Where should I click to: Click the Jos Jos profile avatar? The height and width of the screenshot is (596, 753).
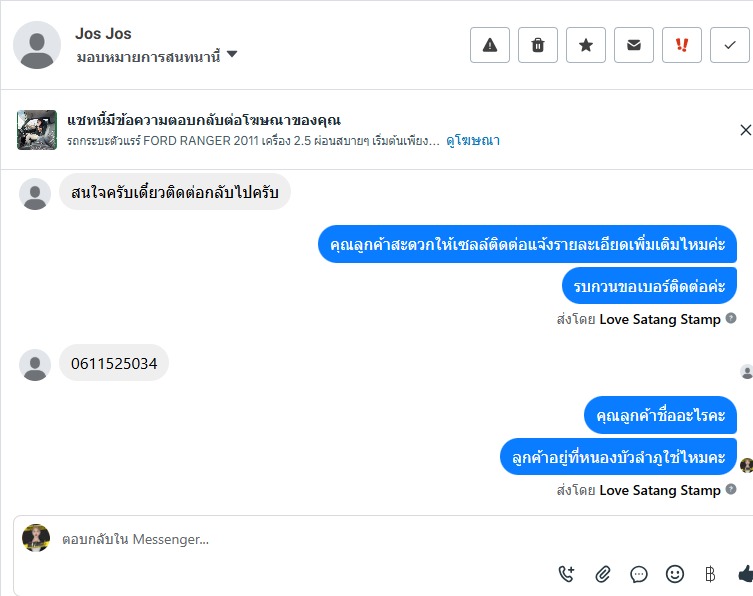click(x=37, y=45)
